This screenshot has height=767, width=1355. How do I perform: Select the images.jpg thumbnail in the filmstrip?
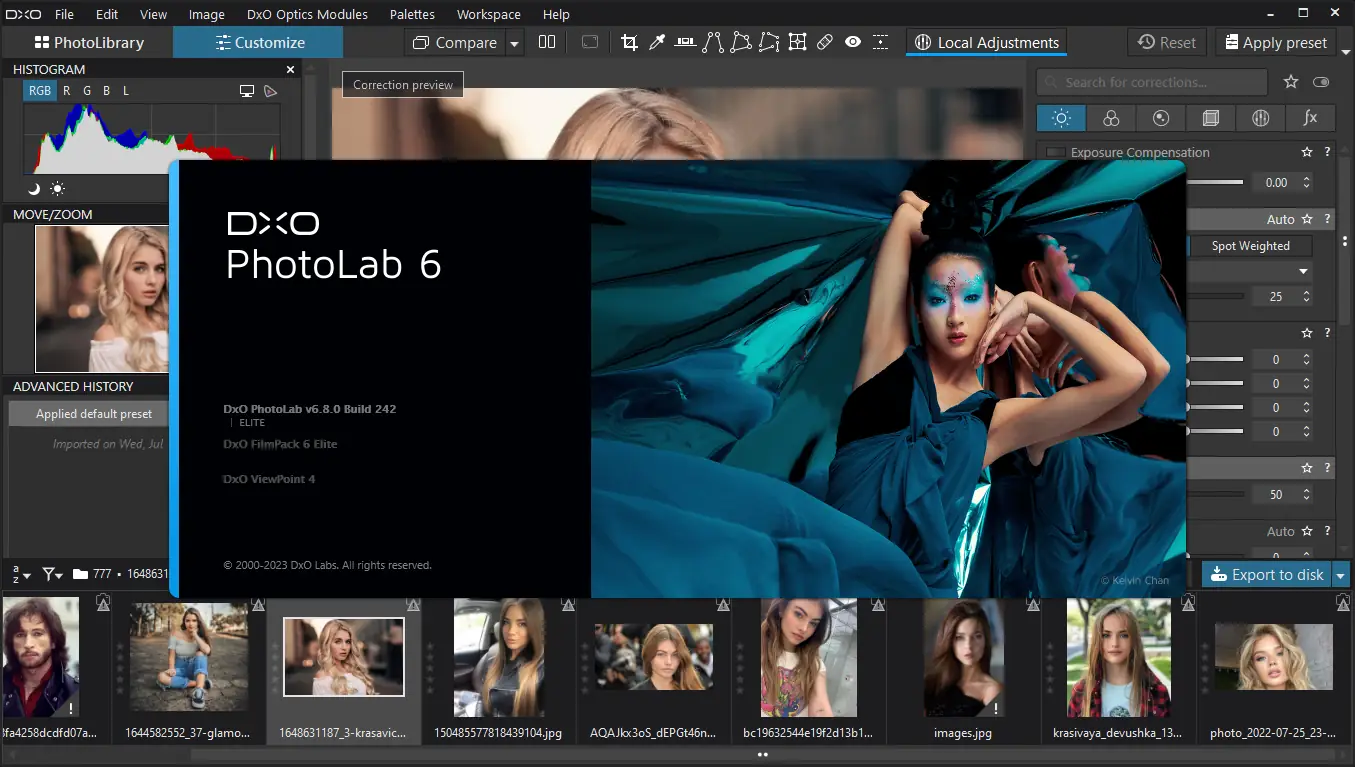tap(963, 658)
